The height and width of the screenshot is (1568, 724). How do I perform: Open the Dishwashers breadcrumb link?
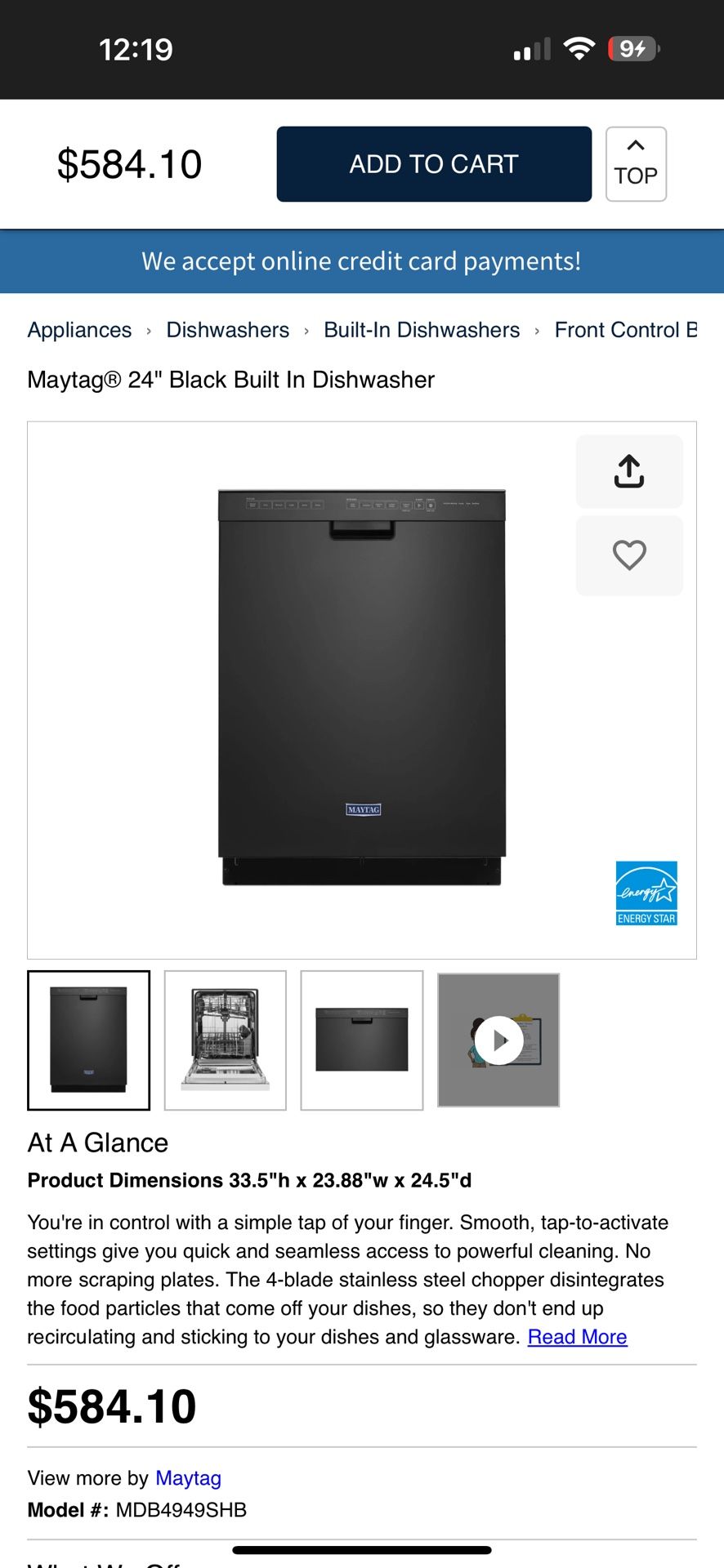(x=227, y=330)
